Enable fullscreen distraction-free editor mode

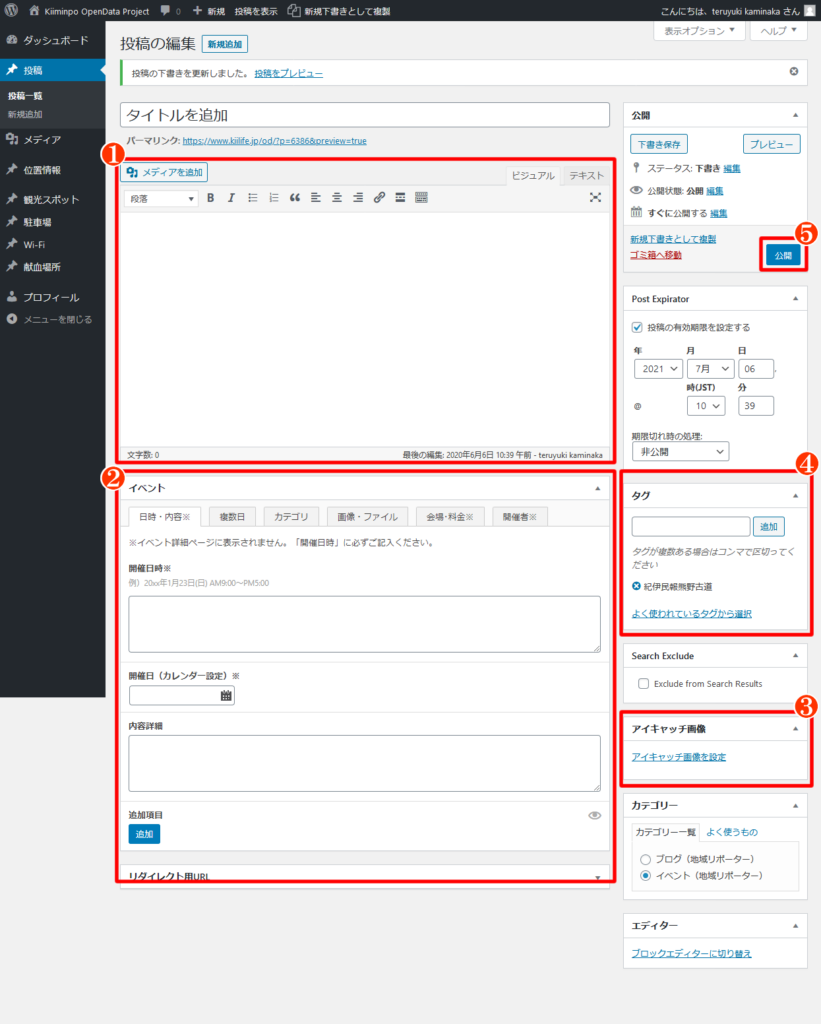595,198
